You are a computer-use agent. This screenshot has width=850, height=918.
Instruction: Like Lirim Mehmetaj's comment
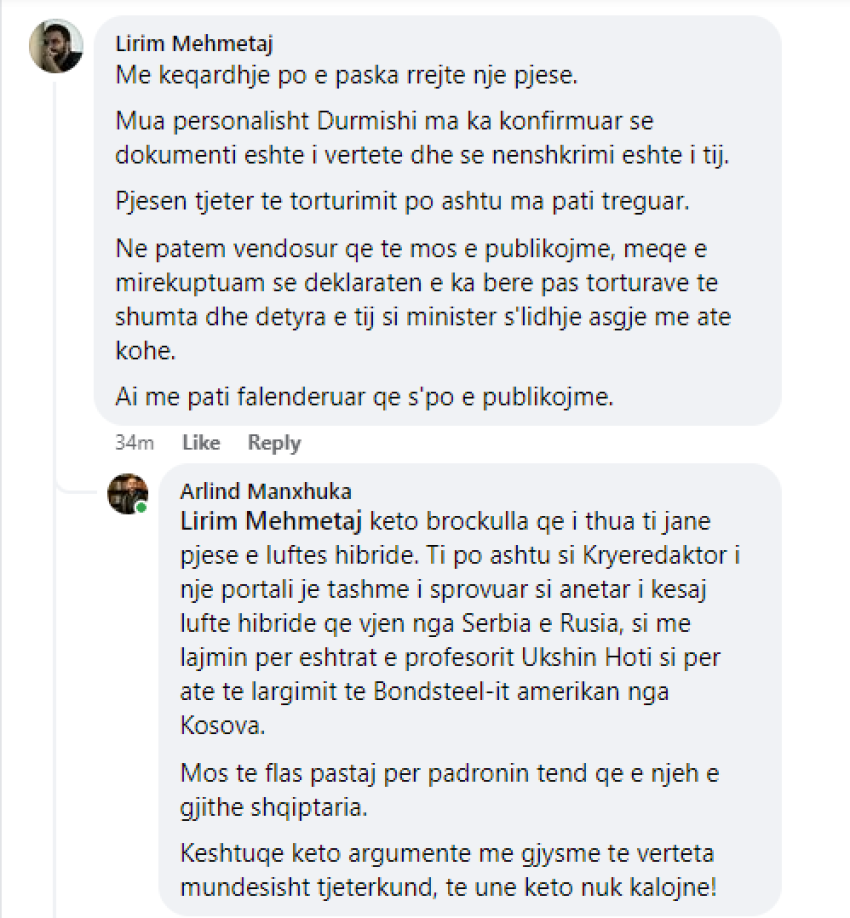(x=201, y=443)
